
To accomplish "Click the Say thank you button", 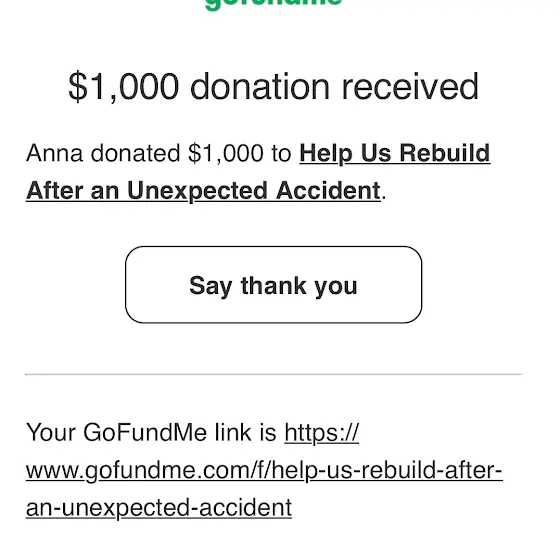I will click(x=274, y=285).
